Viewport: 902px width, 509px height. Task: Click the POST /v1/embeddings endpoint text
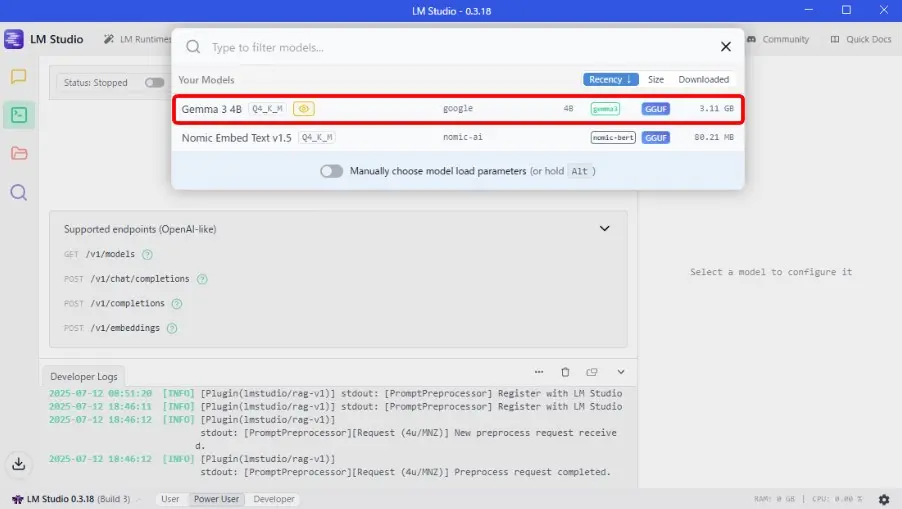tap(112, 328)
